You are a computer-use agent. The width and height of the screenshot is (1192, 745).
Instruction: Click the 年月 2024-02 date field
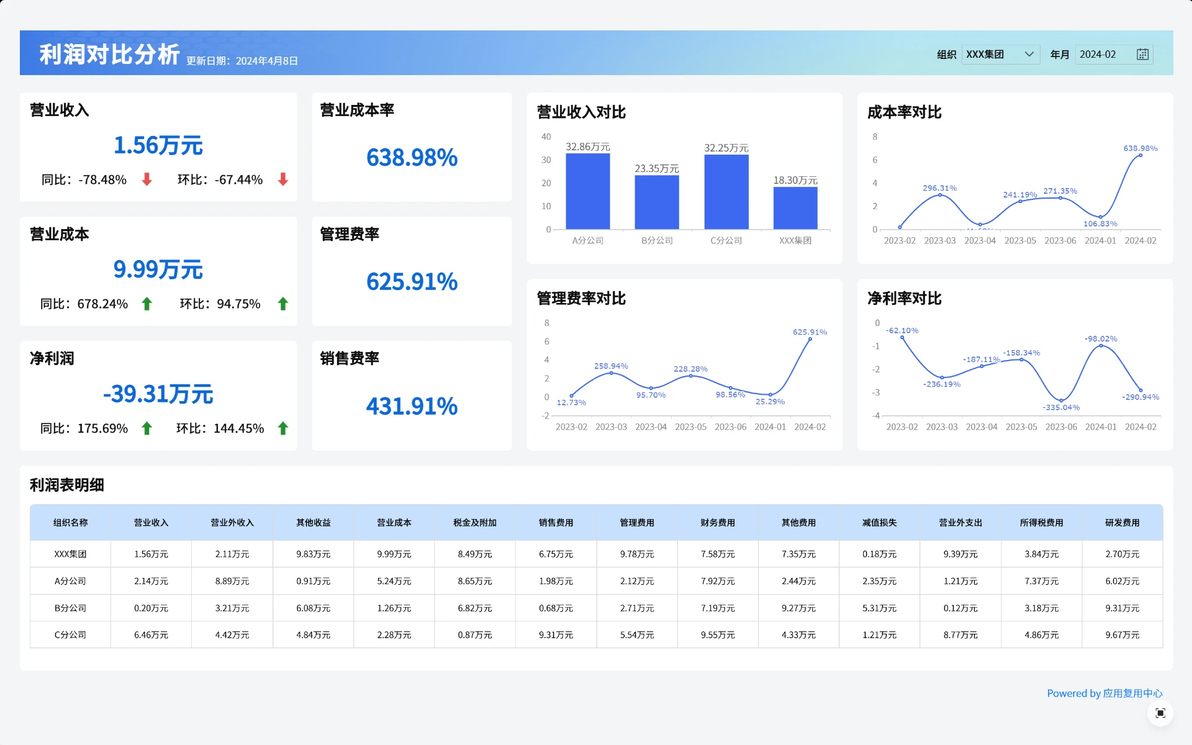click(x=1114, y=54)
